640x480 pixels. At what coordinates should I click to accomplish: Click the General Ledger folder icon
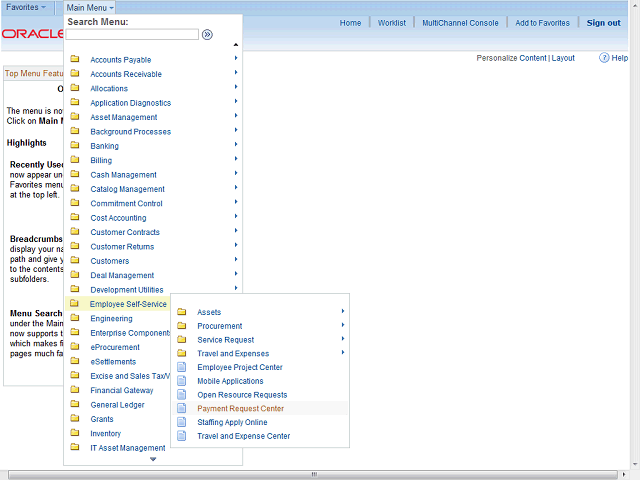(75, 404)
